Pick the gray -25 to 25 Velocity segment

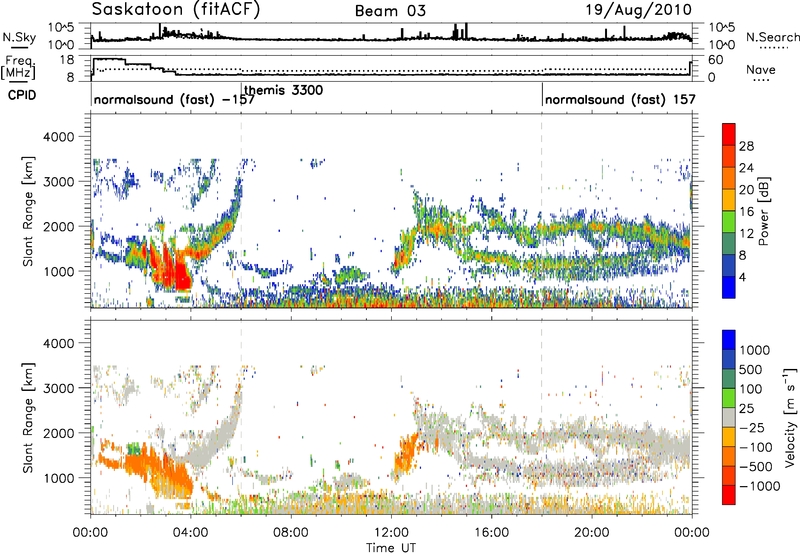(x=729, y=418)
